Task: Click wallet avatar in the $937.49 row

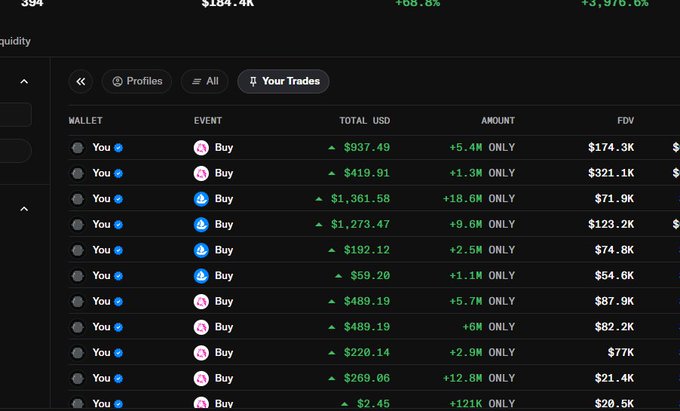Action: [78, 148]
